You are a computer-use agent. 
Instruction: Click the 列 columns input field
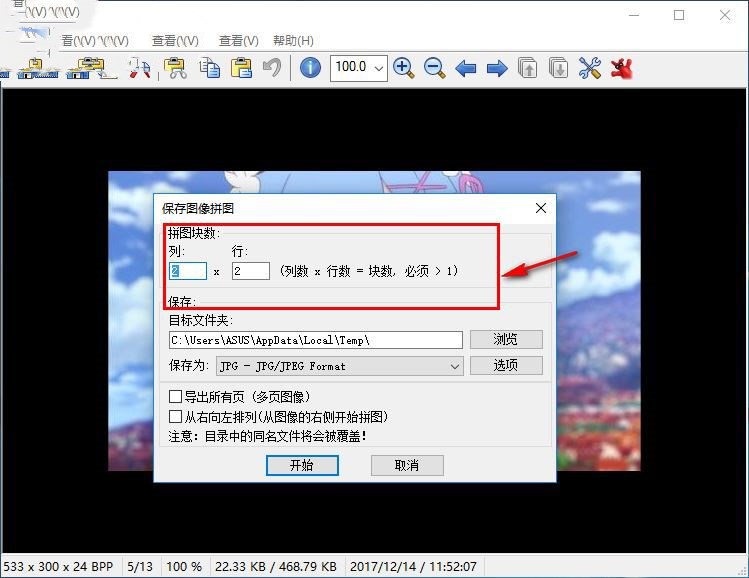click(x=188, y=271)
